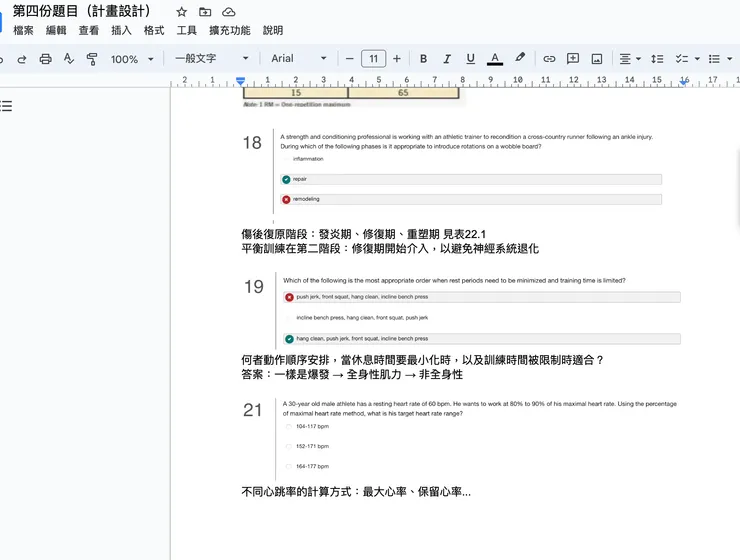740x560 pixels.
Task: Open the 工具 menu
Action: 186,31
